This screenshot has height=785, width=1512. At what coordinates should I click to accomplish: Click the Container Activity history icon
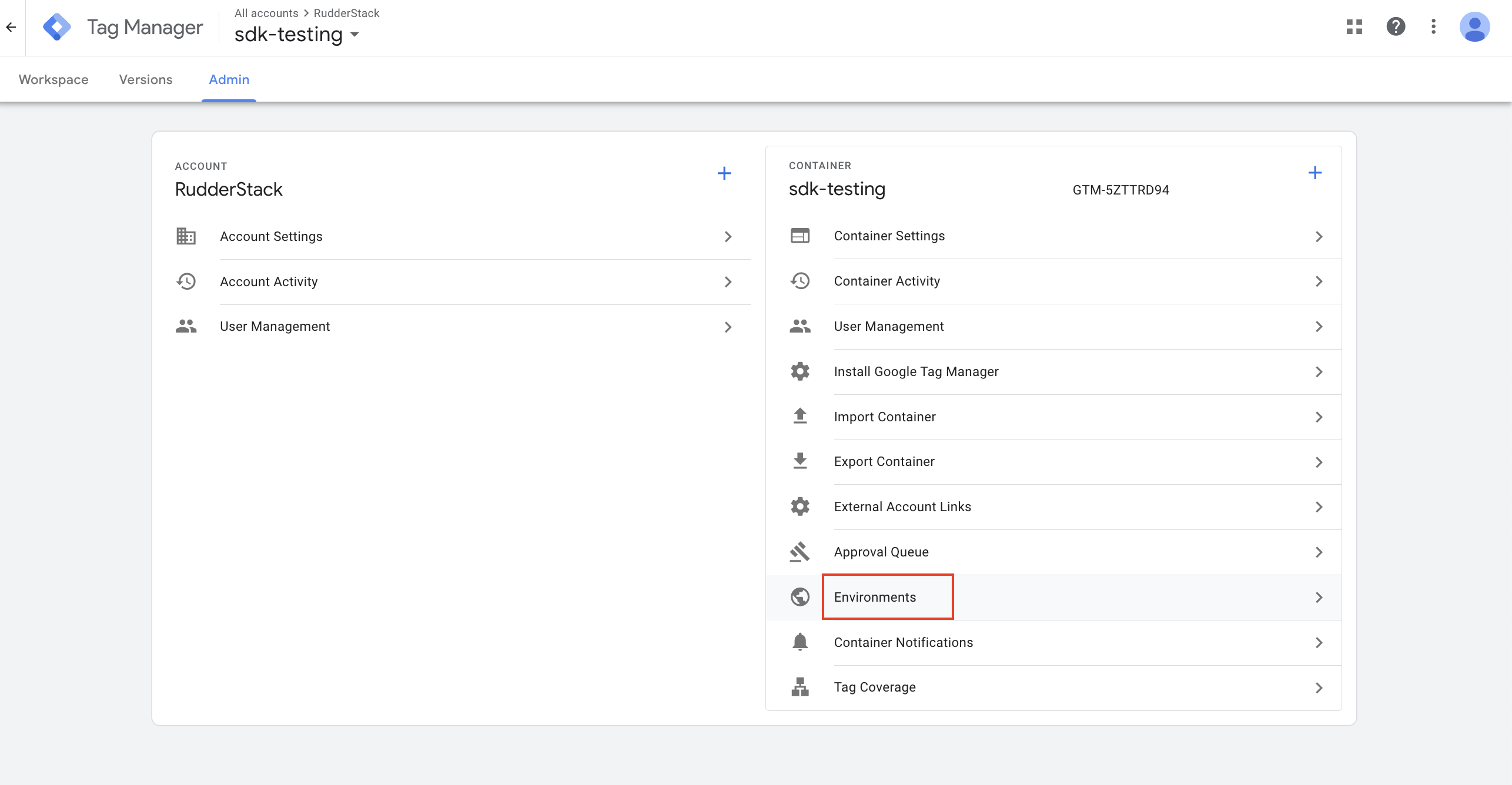coord(800,281)
